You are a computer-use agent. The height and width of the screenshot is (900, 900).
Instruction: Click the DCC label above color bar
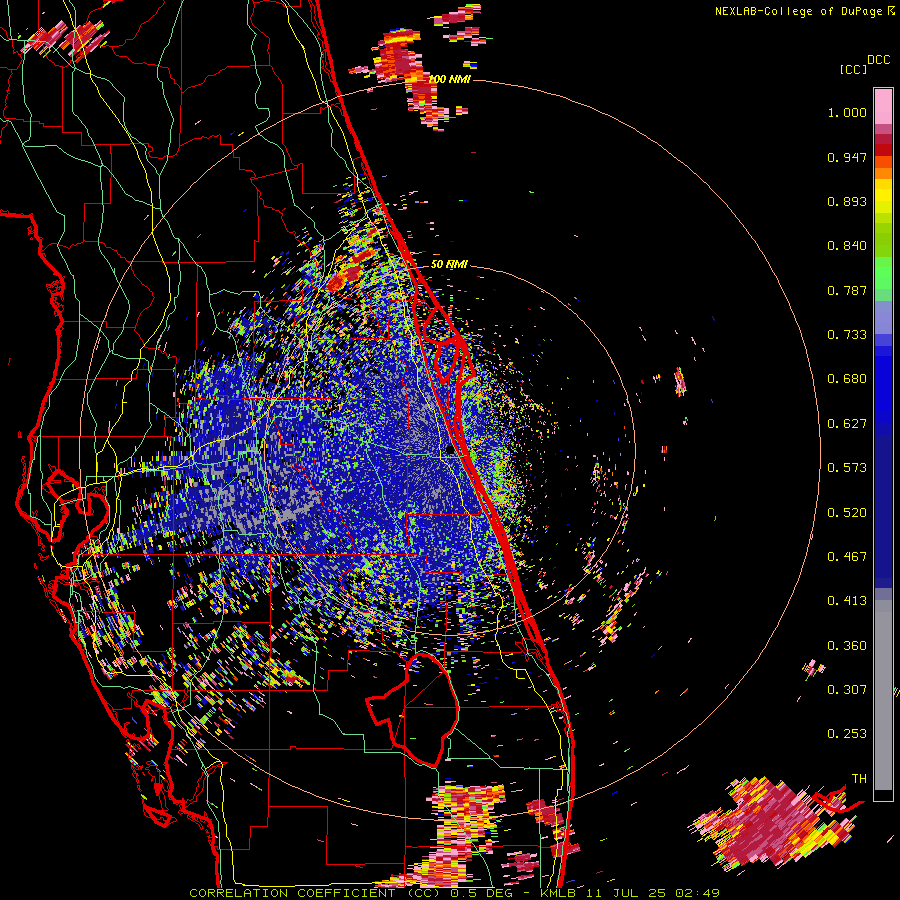pyautogui.click(x=878, y=60)
